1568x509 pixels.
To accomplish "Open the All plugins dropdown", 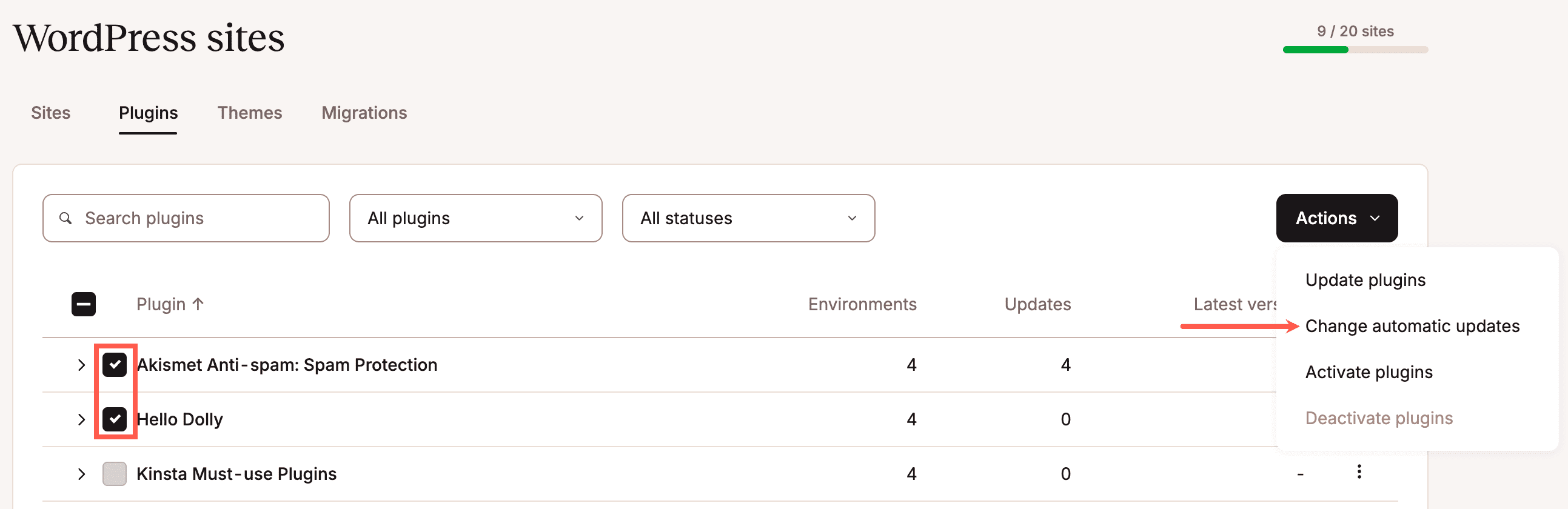I will click(x=475, y=218).
